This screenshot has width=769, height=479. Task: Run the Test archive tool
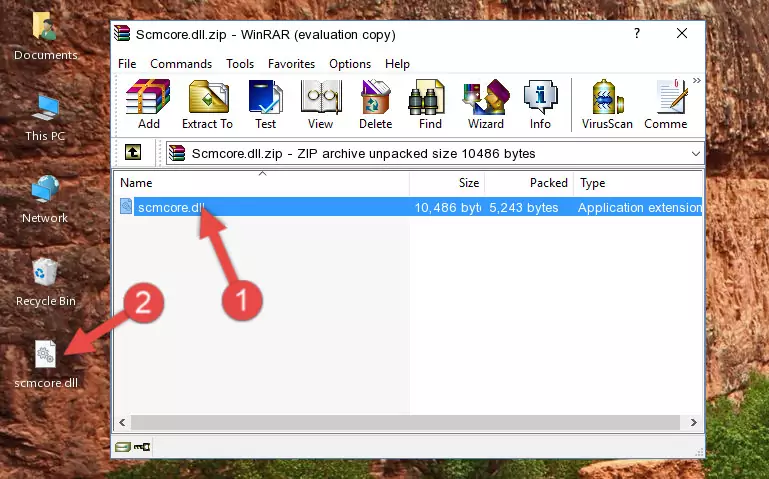click(265, 104)
